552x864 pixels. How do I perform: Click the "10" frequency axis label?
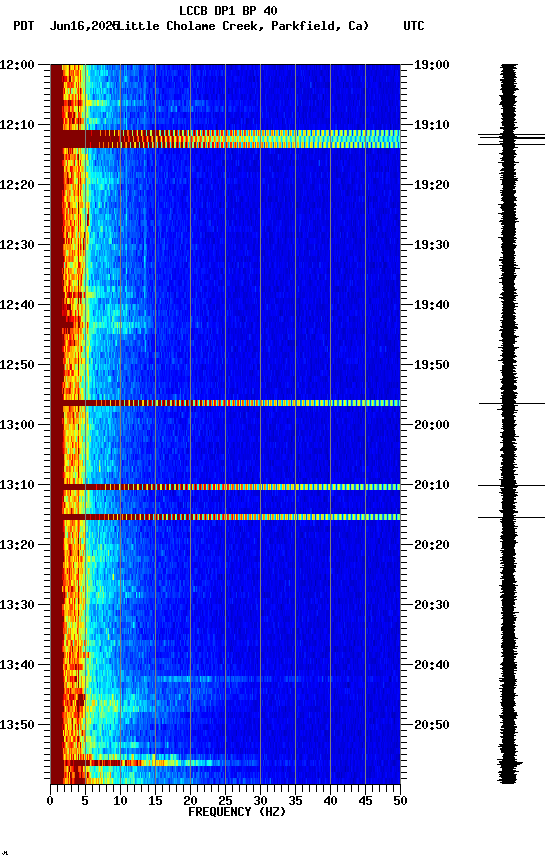120,801
